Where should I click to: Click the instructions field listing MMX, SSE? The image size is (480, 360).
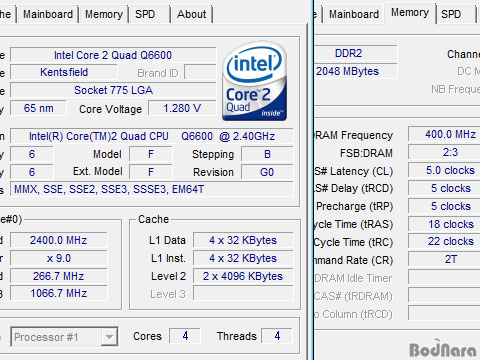coord(152,190)
